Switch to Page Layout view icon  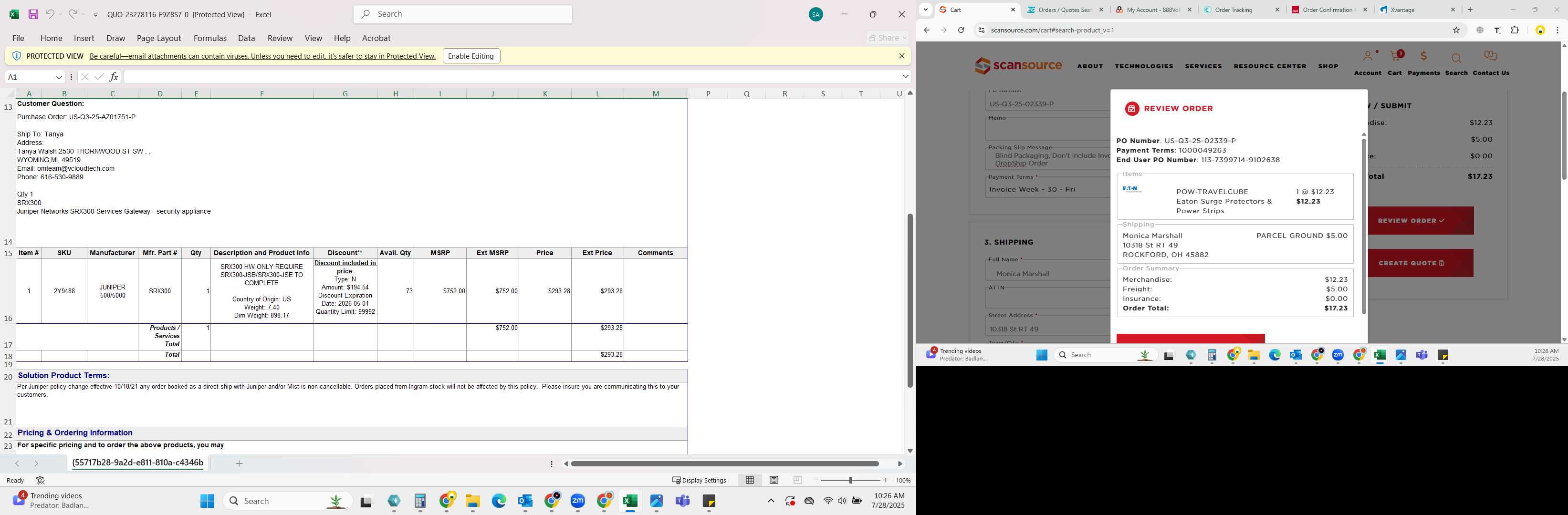click(774, 480)
